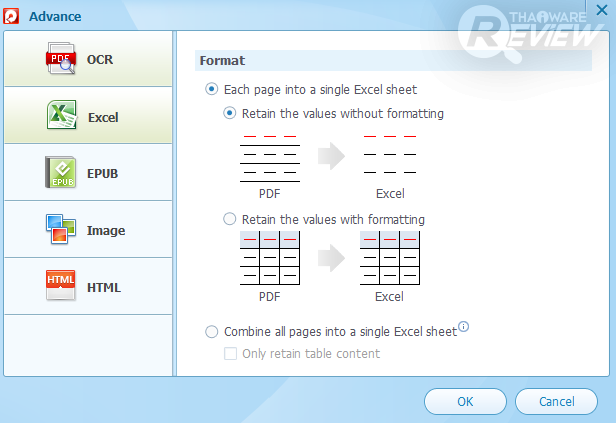The image size is (616, 423).
Task: Go to the Image settings tab
Action: pyautogui.click(x=88, y=229)
